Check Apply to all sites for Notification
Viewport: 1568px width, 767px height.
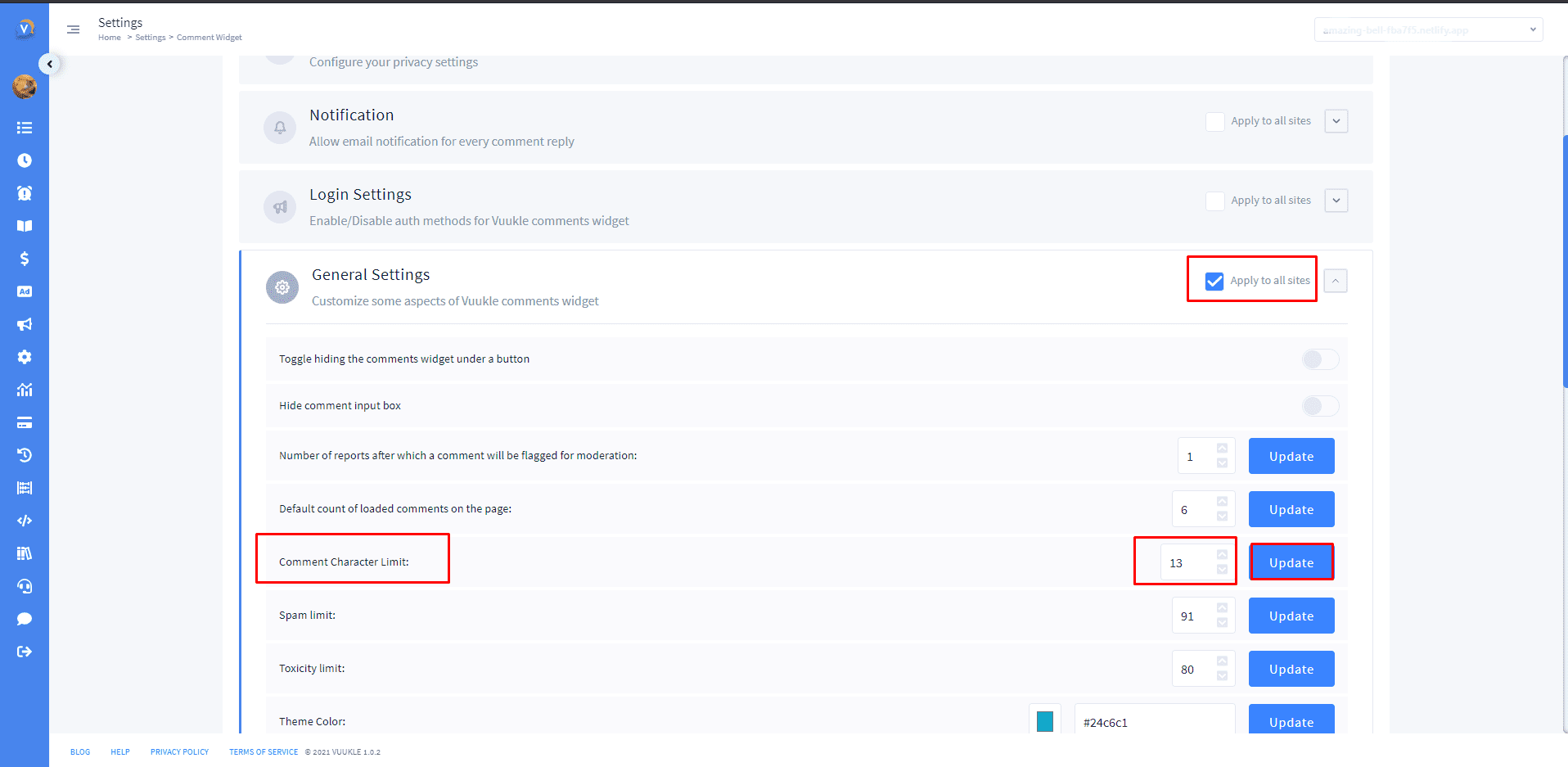[1215, 121]
